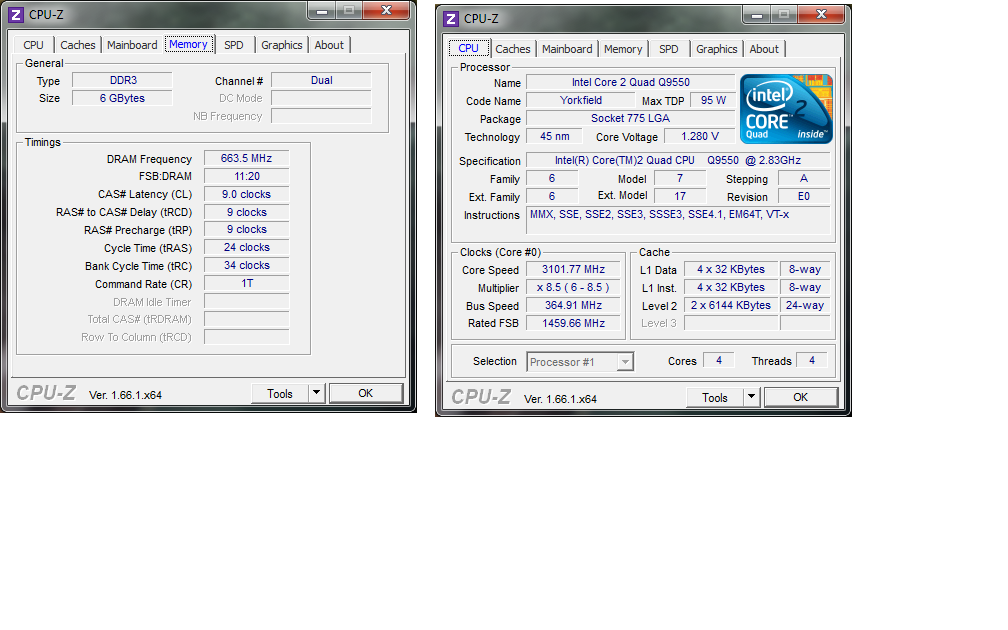Viewport: 1008px width, 630px height.
Task: Click the Cores count value
Action: coord(719,361)
